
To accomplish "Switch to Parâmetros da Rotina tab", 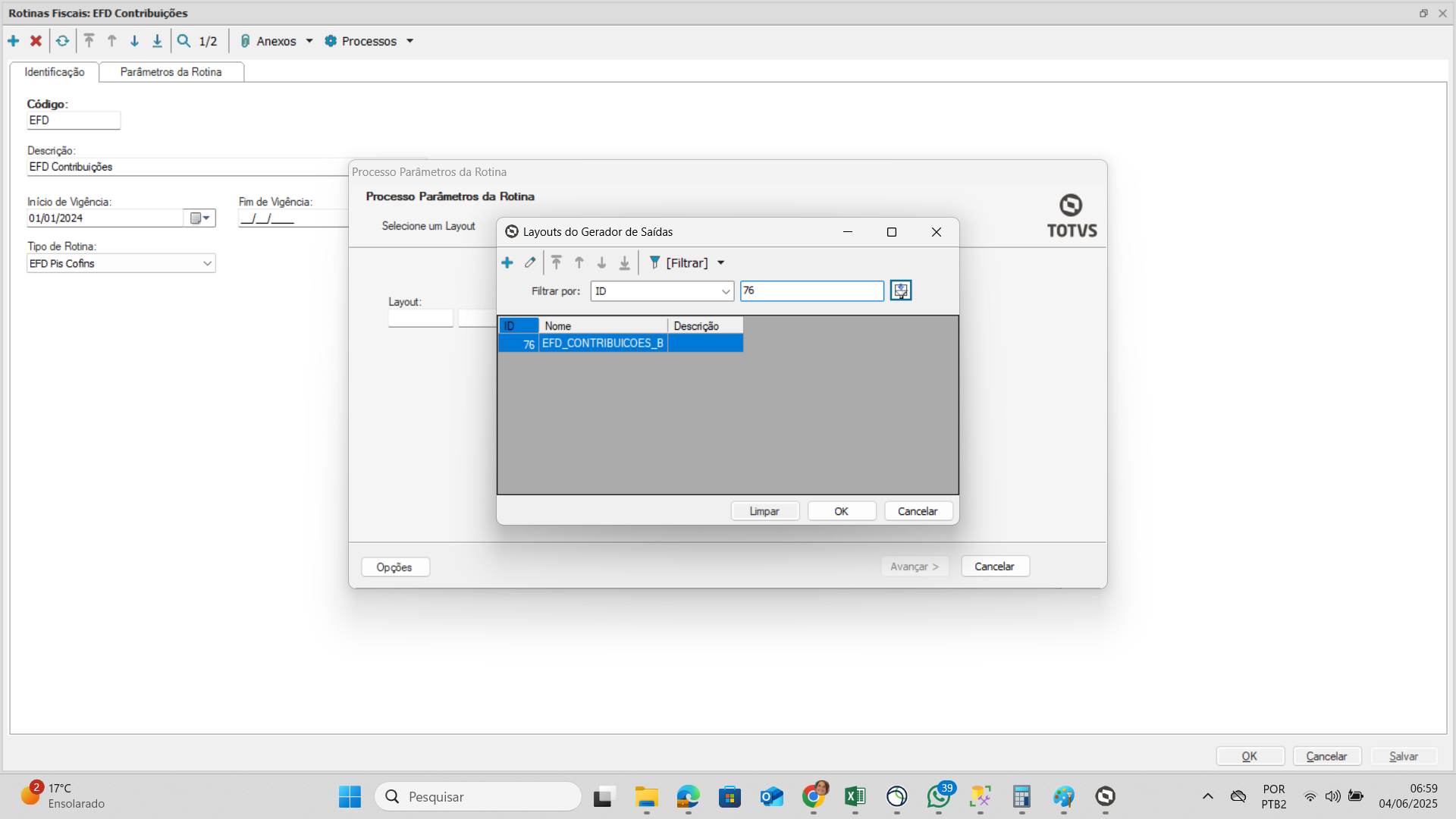I will tap(171, 72).
